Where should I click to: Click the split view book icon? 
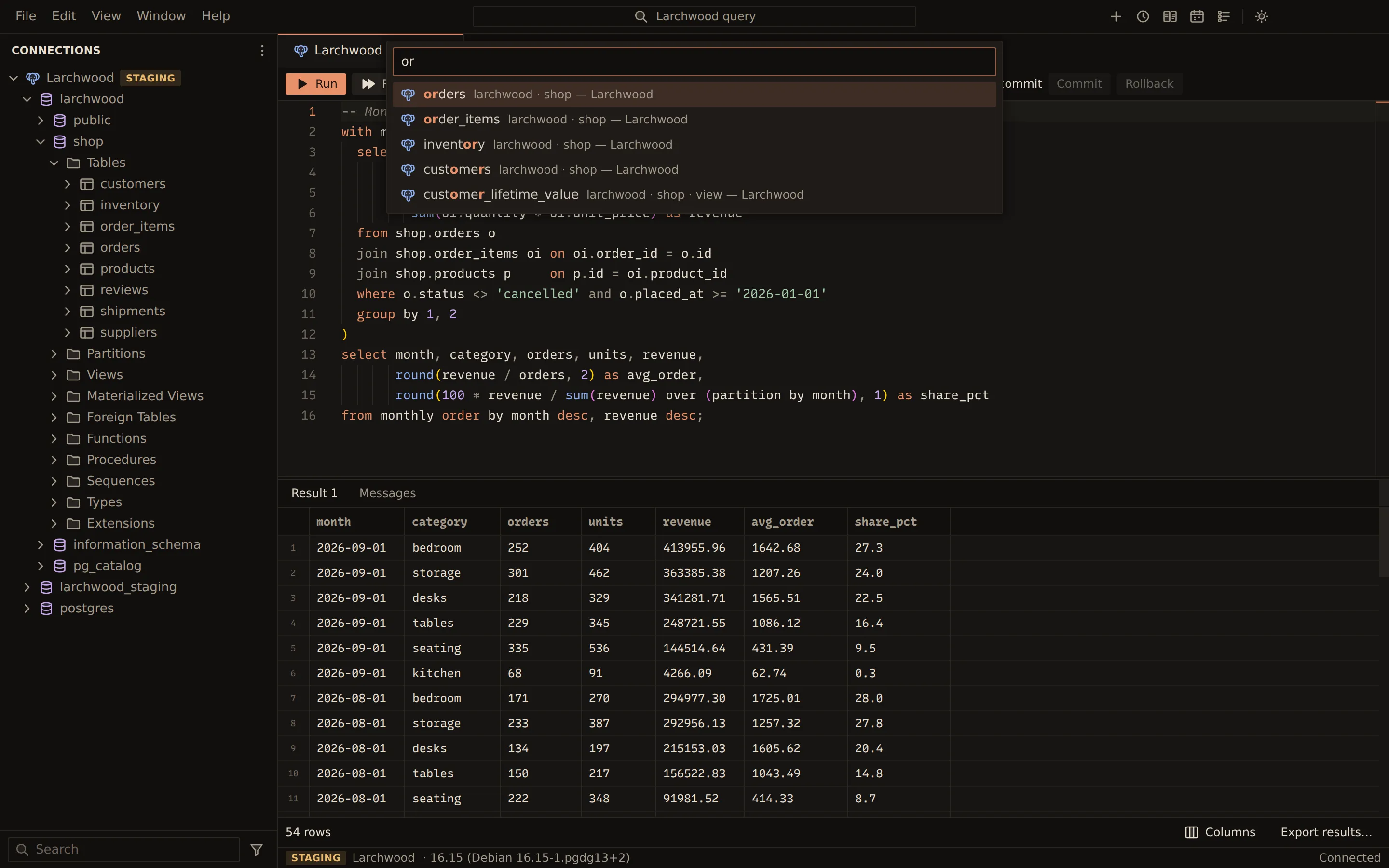pos(1170,16)
